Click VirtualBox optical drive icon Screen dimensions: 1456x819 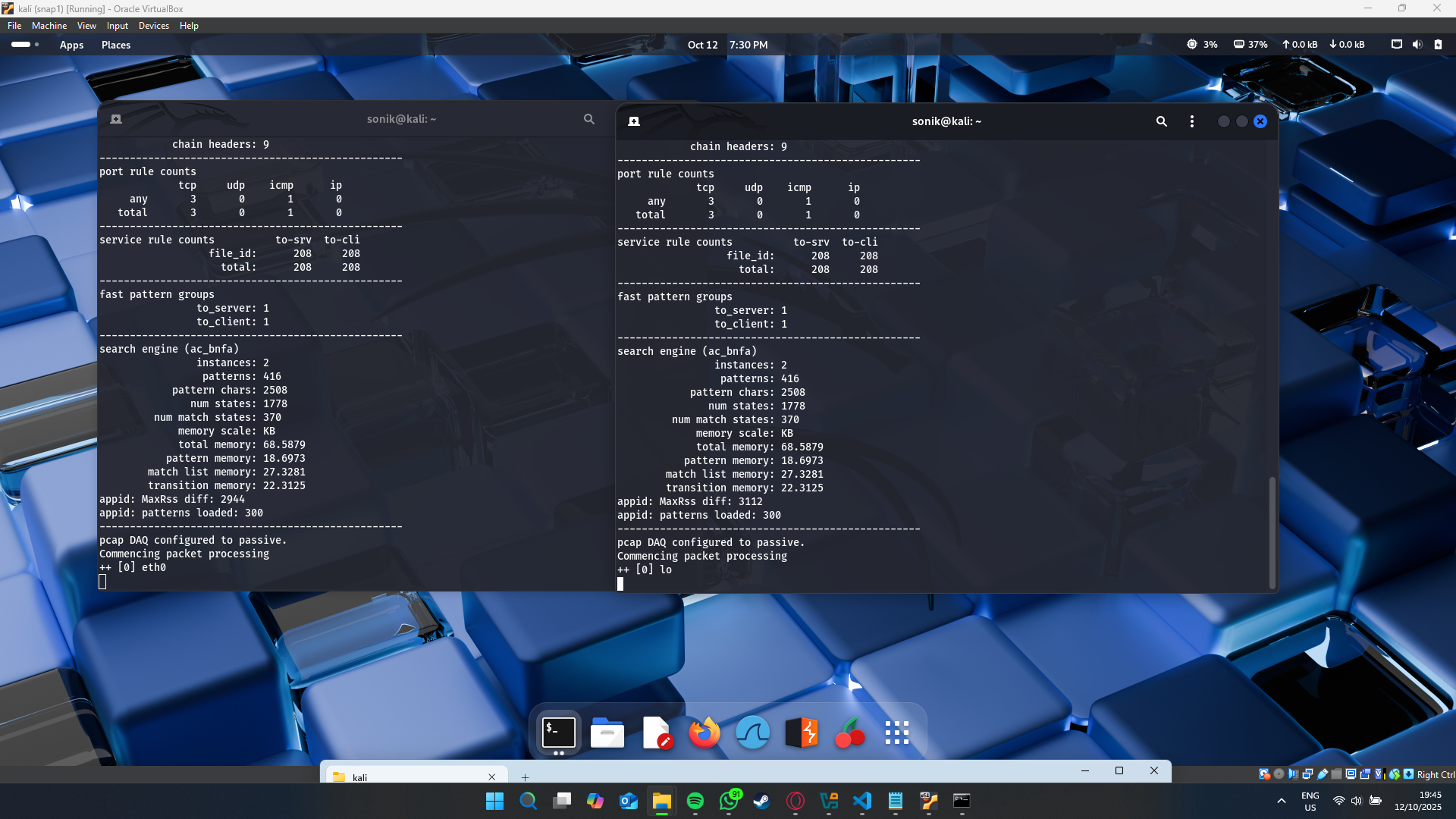coord(1279,774)
